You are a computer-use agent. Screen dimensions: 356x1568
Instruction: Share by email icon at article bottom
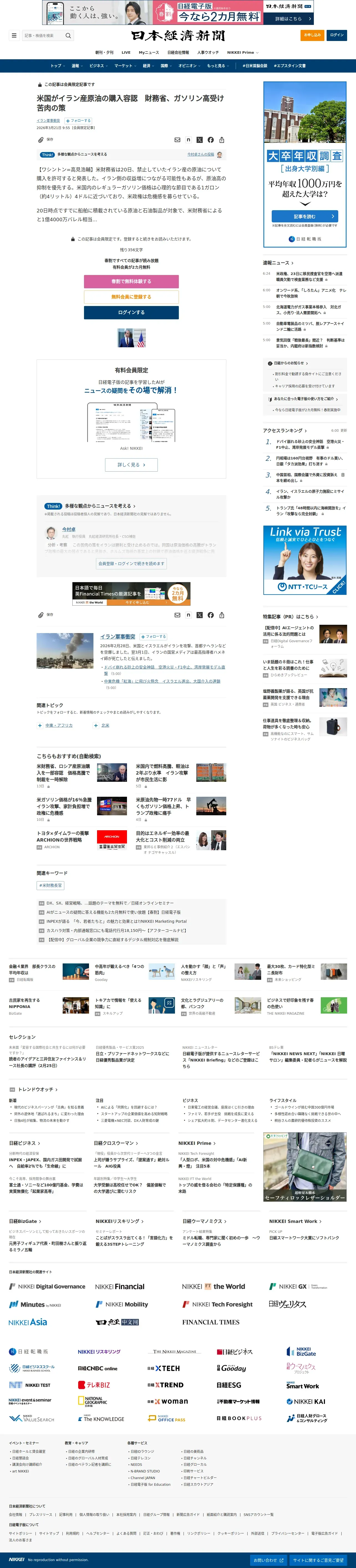(x=177, y=615)
